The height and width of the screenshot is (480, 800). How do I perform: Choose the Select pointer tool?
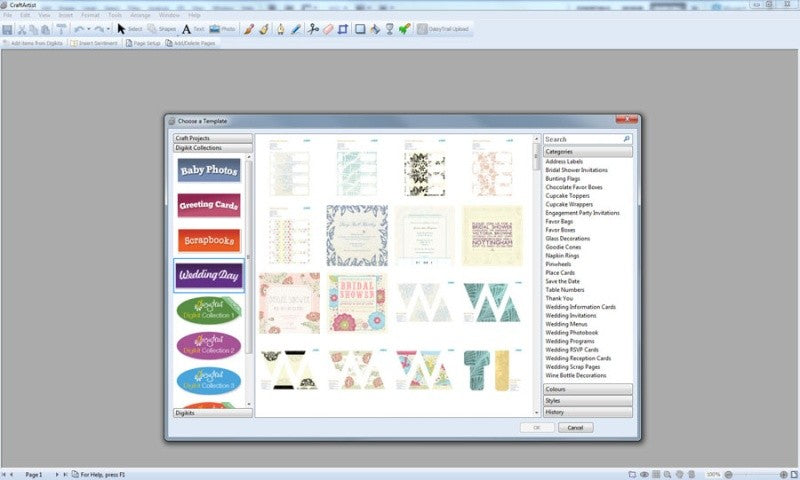coord(129,29)
